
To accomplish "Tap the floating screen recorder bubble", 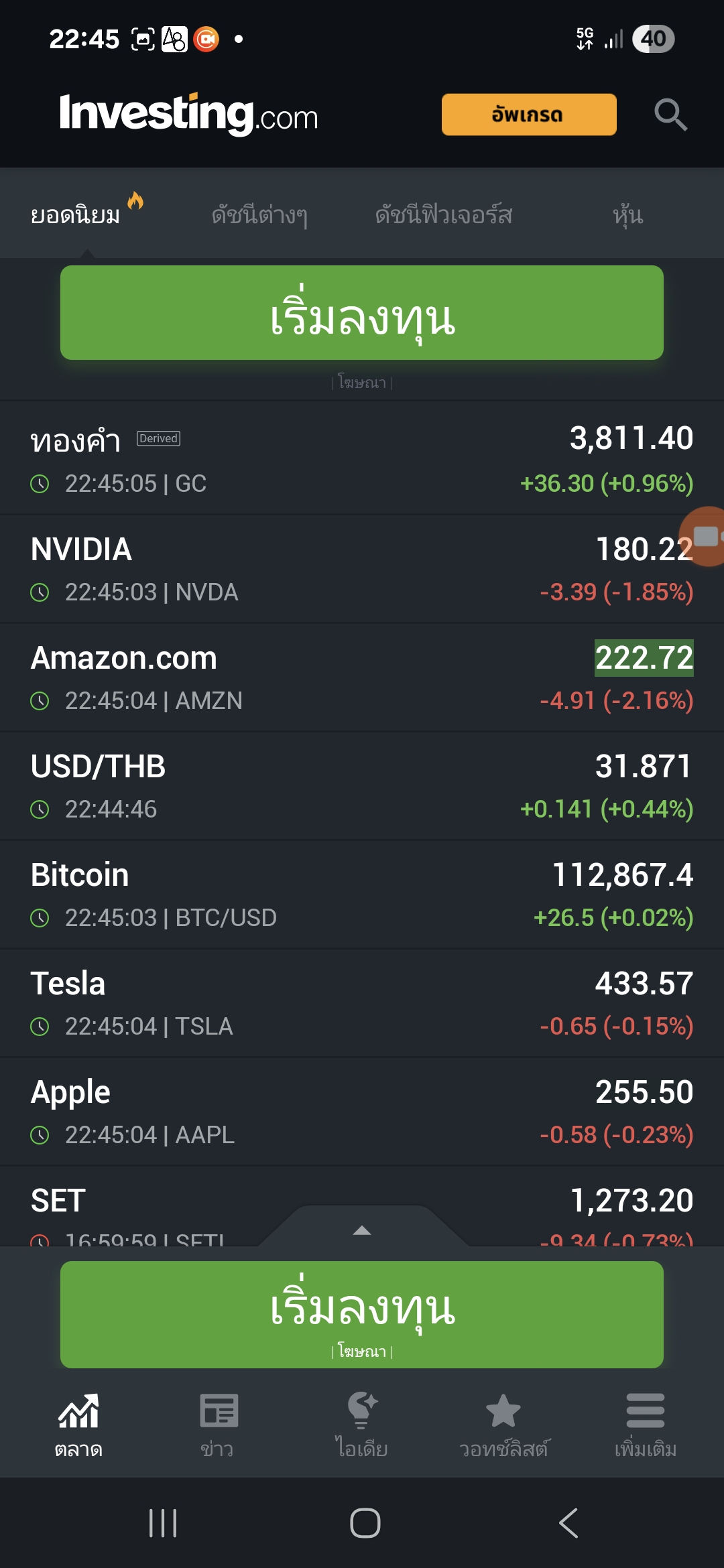I will click(x=704, y=537).
